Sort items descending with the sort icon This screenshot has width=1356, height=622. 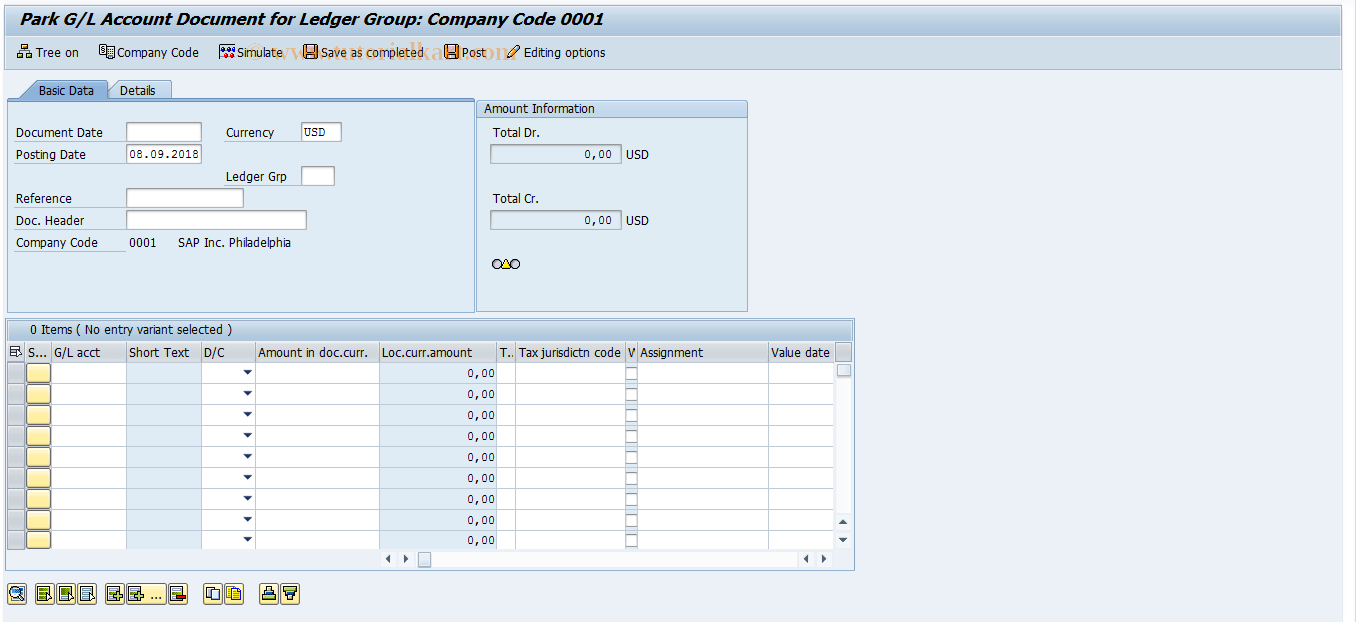click(290, 593)
